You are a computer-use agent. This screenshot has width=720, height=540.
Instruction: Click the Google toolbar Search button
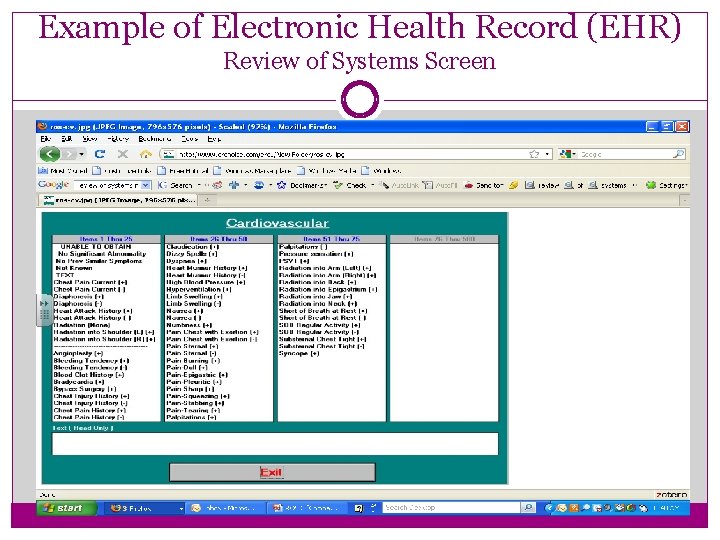tap(175, 185)
